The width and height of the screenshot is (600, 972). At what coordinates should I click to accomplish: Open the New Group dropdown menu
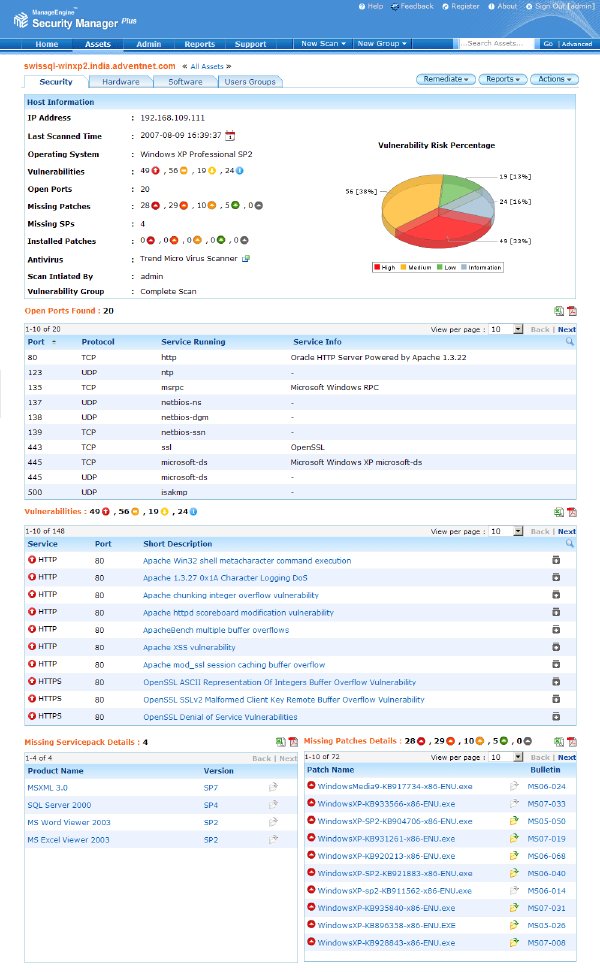coord(382,43)
